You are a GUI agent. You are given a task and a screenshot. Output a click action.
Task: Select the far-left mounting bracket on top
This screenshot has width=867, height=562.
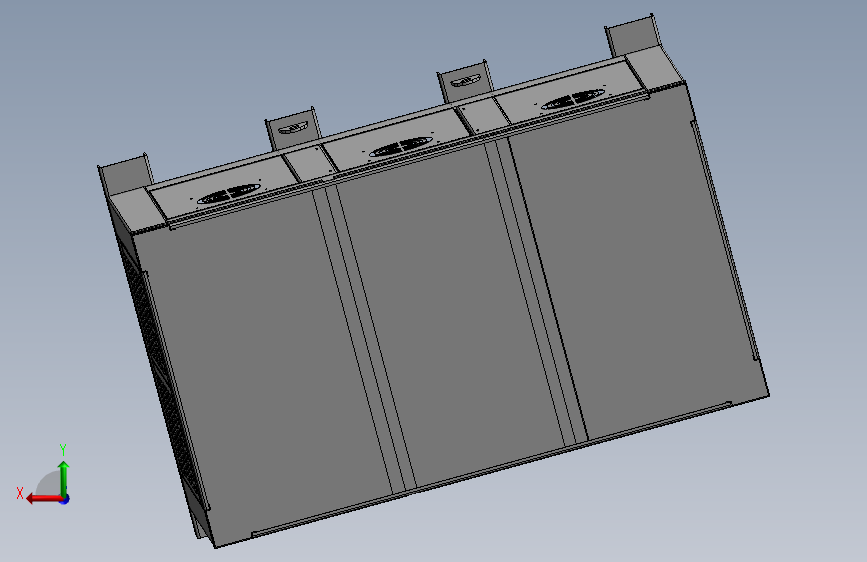point(127,172)
